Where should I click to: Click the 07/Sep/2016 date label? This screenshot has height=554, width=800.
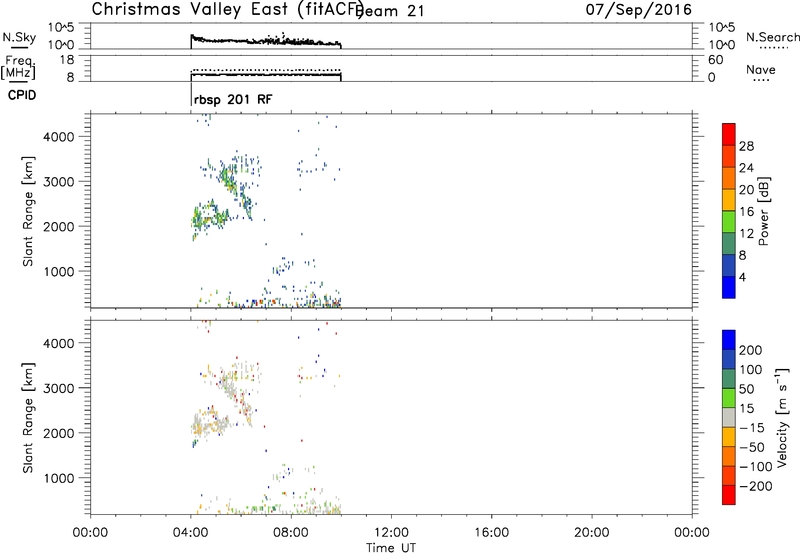[638, 10]
